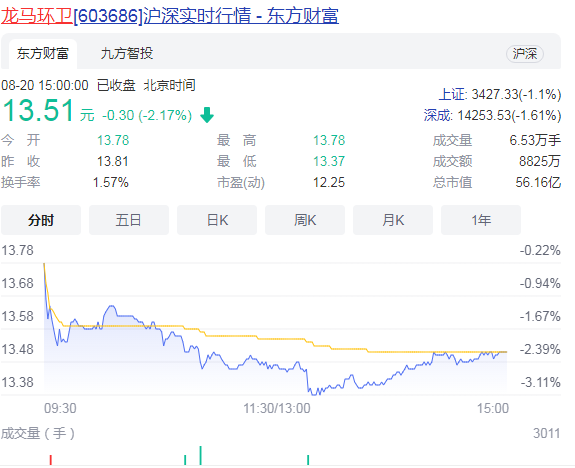Click the timestamp 08-20 15:00:00

45,85
